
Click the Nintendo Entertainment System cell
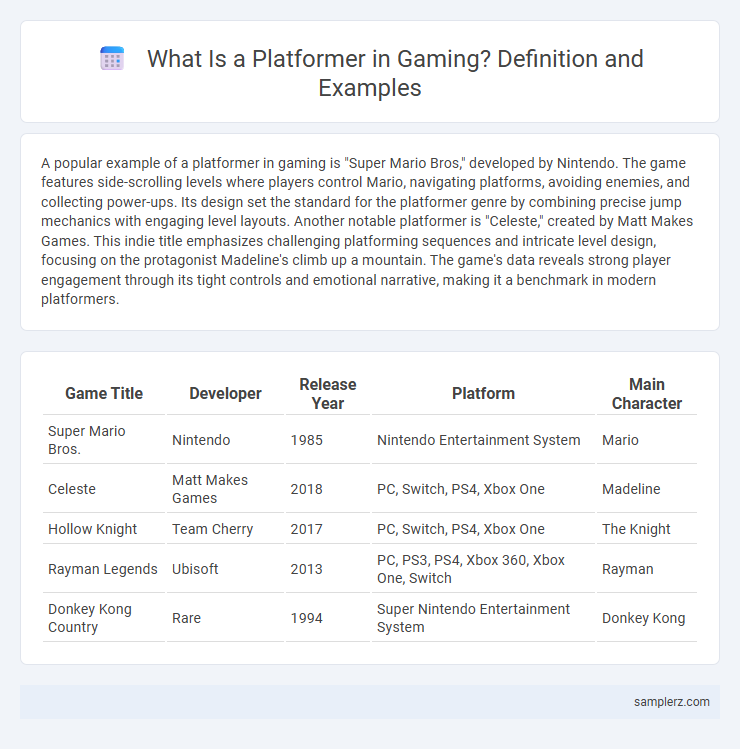click(x=483, y=440)
